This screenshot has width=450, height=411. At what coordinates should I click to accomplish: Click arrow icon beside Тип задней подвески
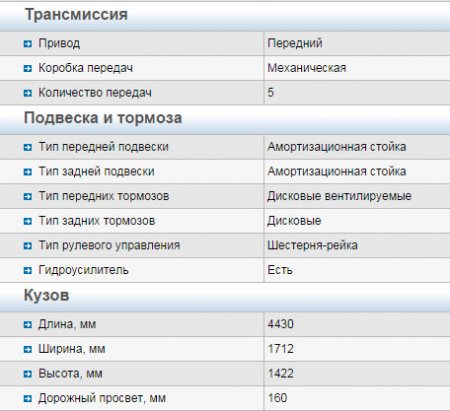[28, 172]
